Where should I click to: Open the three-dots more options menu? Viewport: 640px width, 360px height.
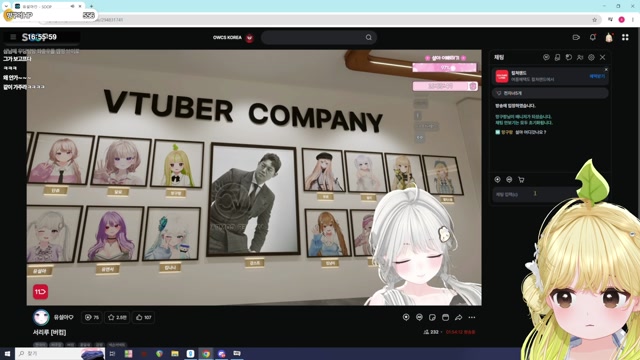472,317
